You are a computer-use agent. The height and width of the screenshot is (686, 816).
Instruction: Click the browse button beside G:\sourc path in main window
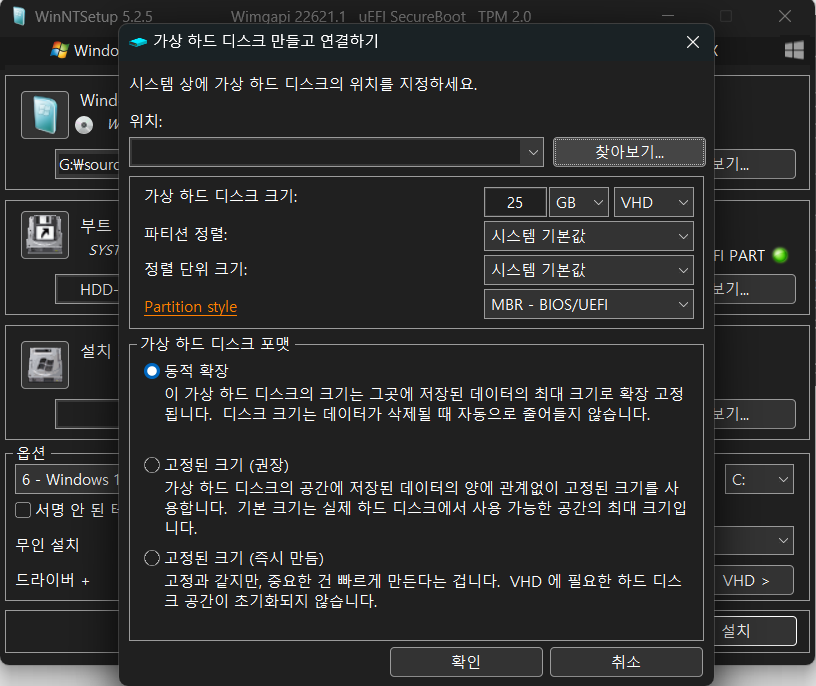(x=755, y=164)
